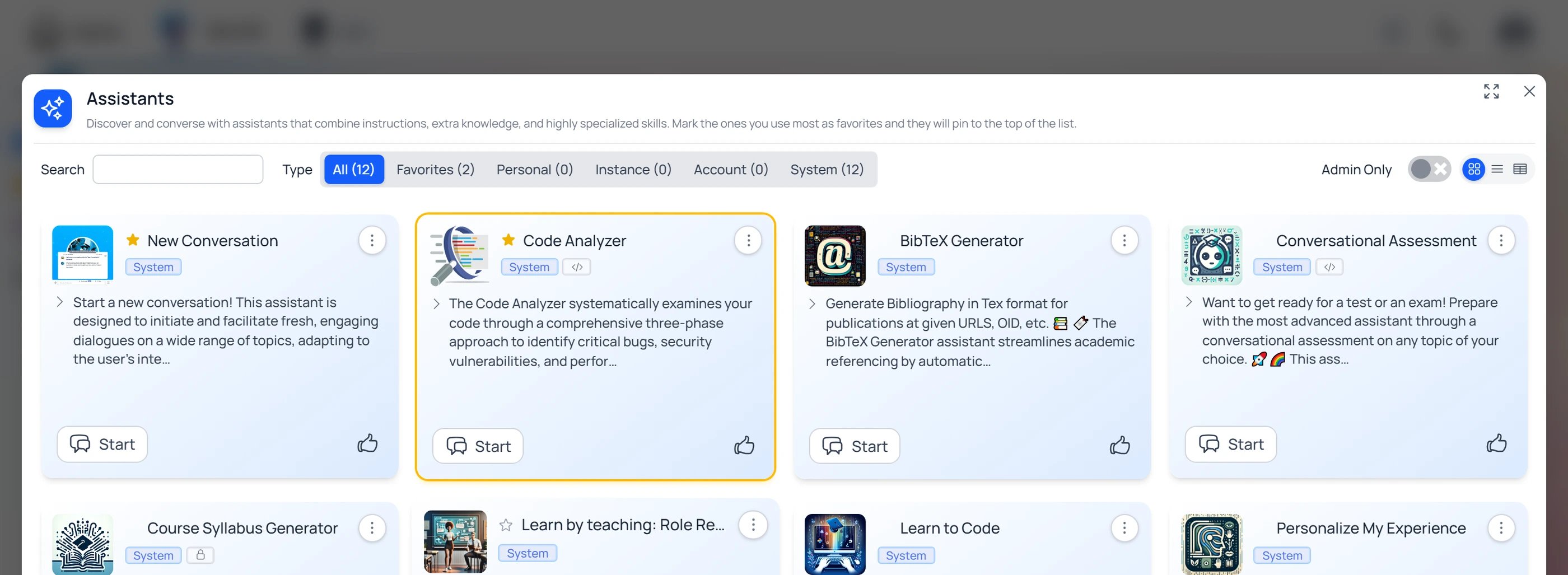Open BibTeX Generator options menu
Image resolution: width=1568 pixels, height=575 pixels.
[1124, 240]
